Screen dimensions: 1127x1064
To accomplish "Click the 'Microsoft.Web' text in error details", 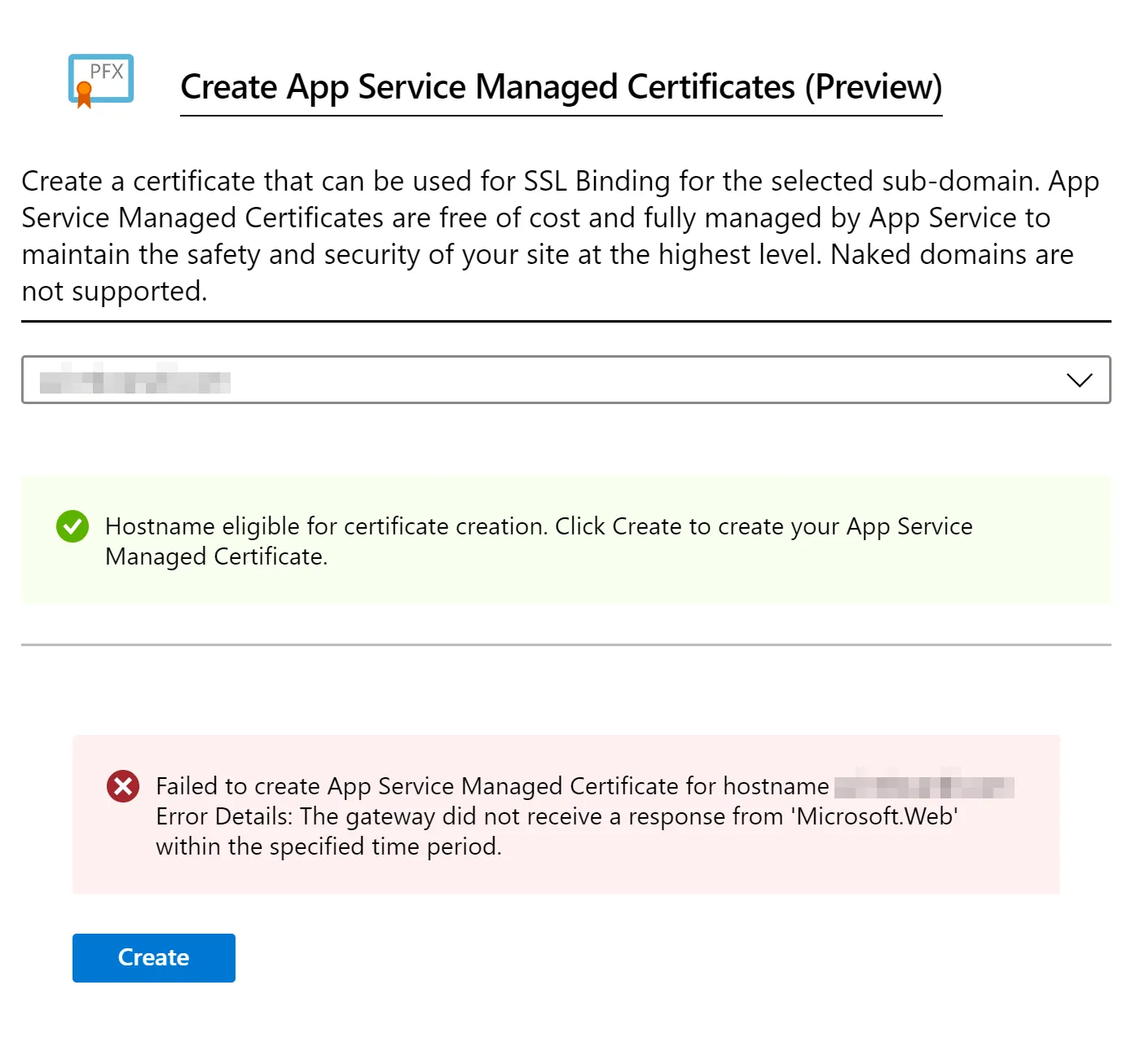I will [874, 816].
